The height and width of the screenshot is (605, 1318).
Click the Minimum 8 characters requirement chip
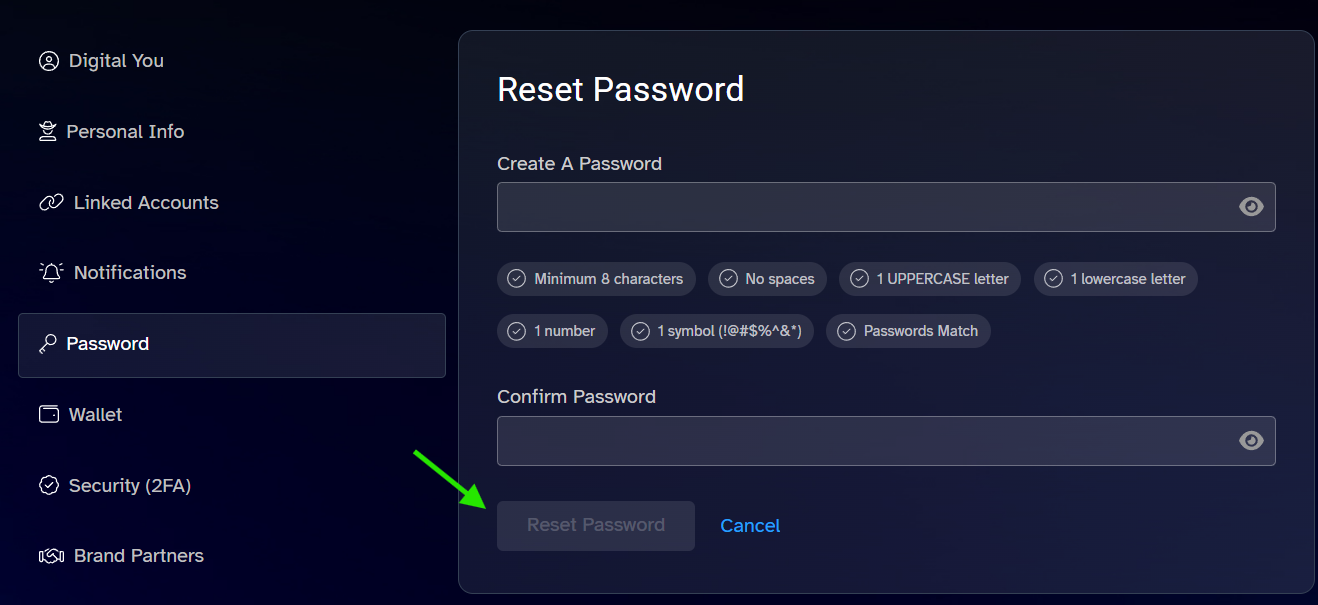pyautogui.click(x=596, y=279)
